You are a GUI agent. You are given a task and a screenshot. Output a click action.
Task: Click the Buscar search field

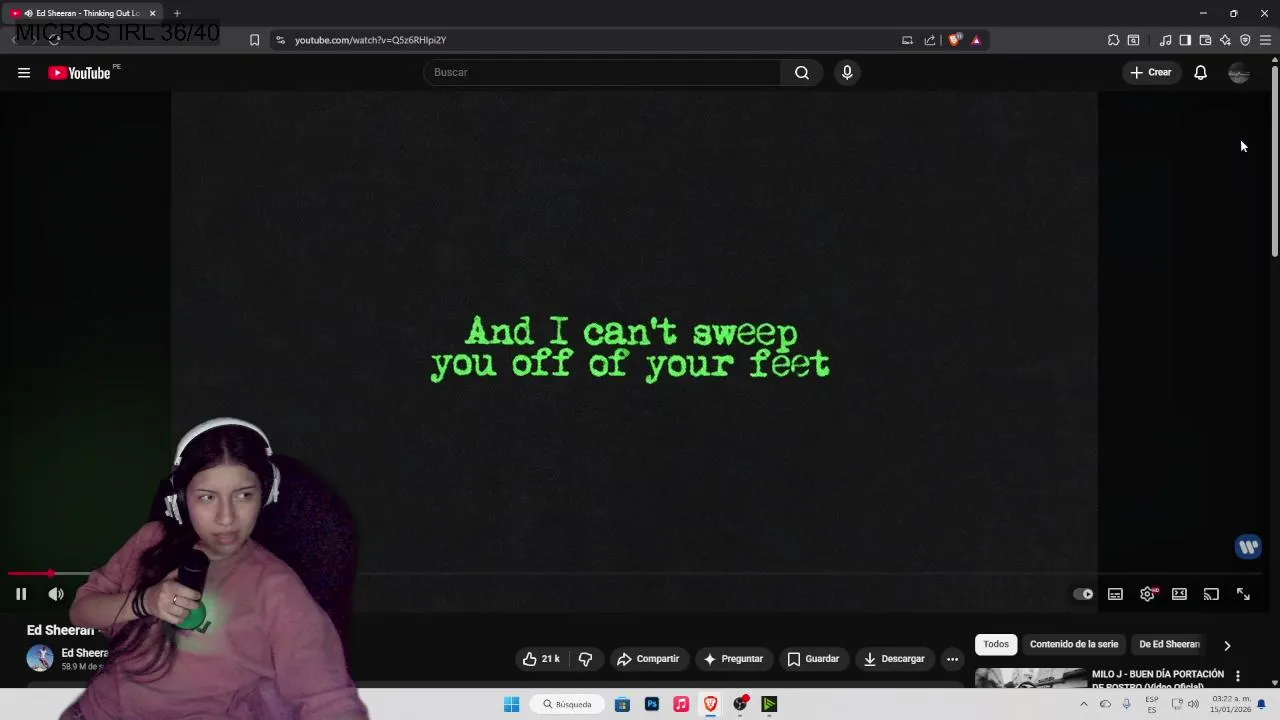pos(602,72)
